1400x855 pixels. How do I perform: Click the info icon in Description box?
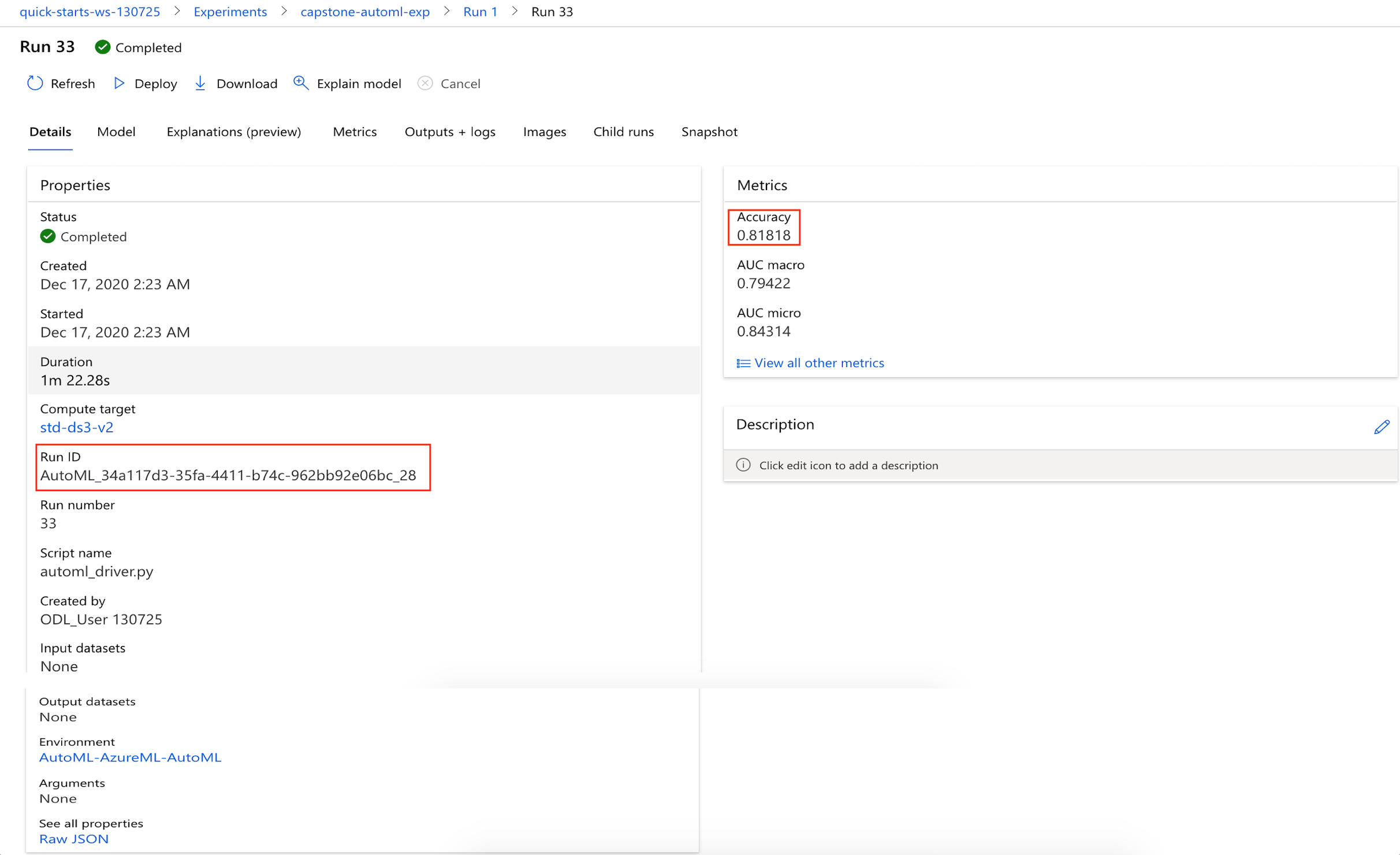coord(743,465)
